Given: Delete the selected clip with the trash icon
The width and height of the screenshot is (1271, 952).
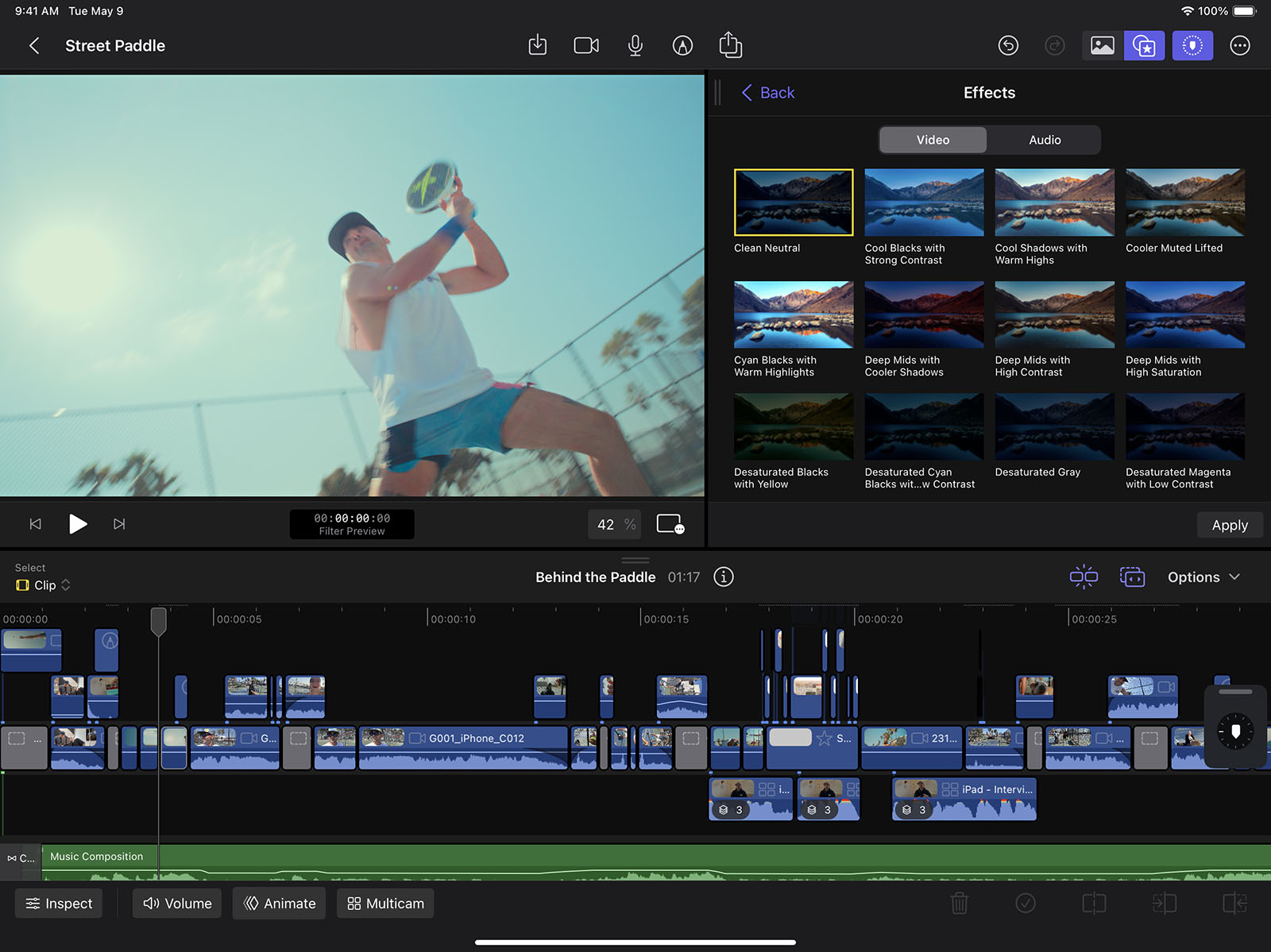Looking at the screenshot, I should click(x=959, y=903).
